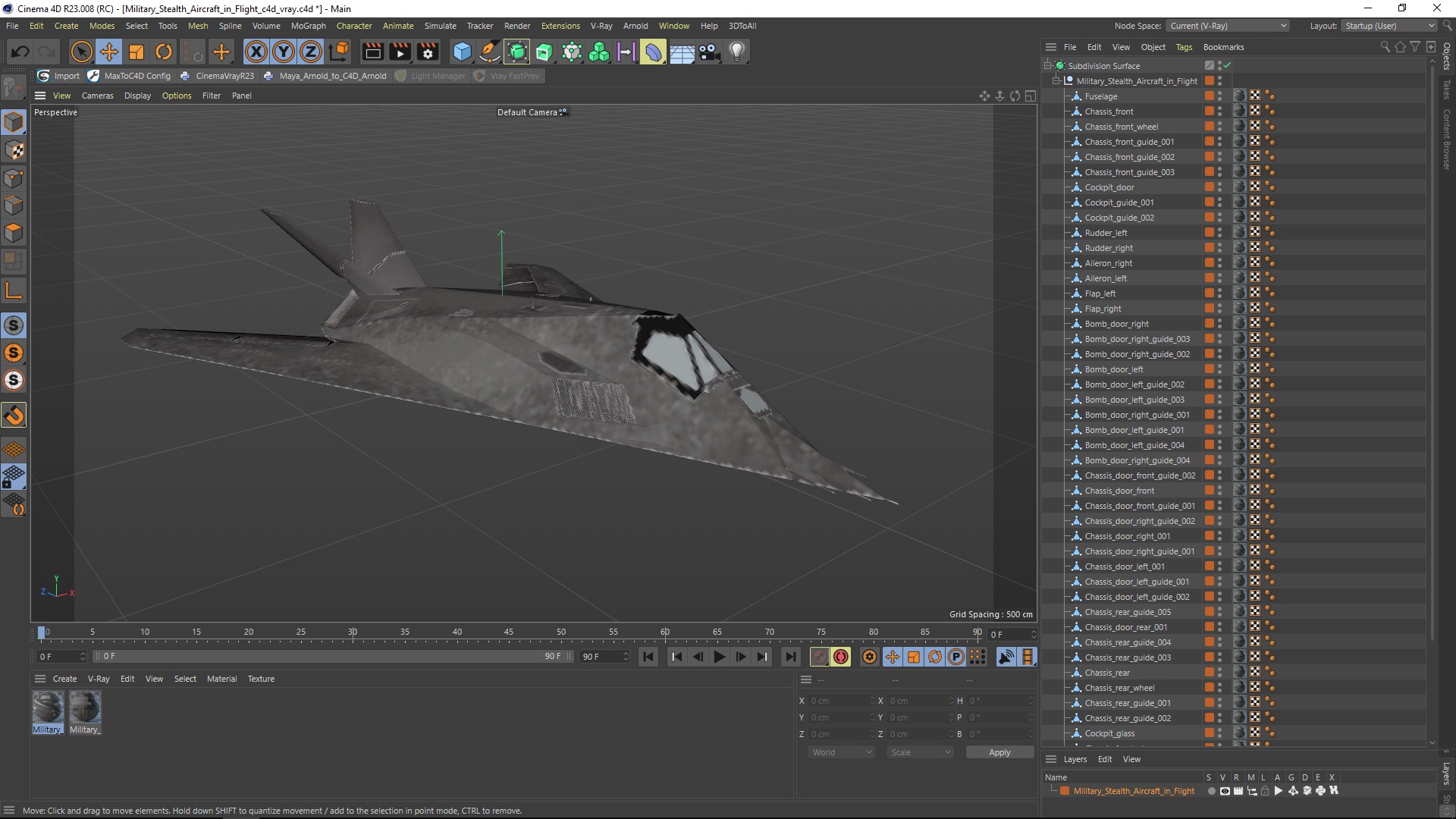Click the Floor grid object icon

coord(682,52)
